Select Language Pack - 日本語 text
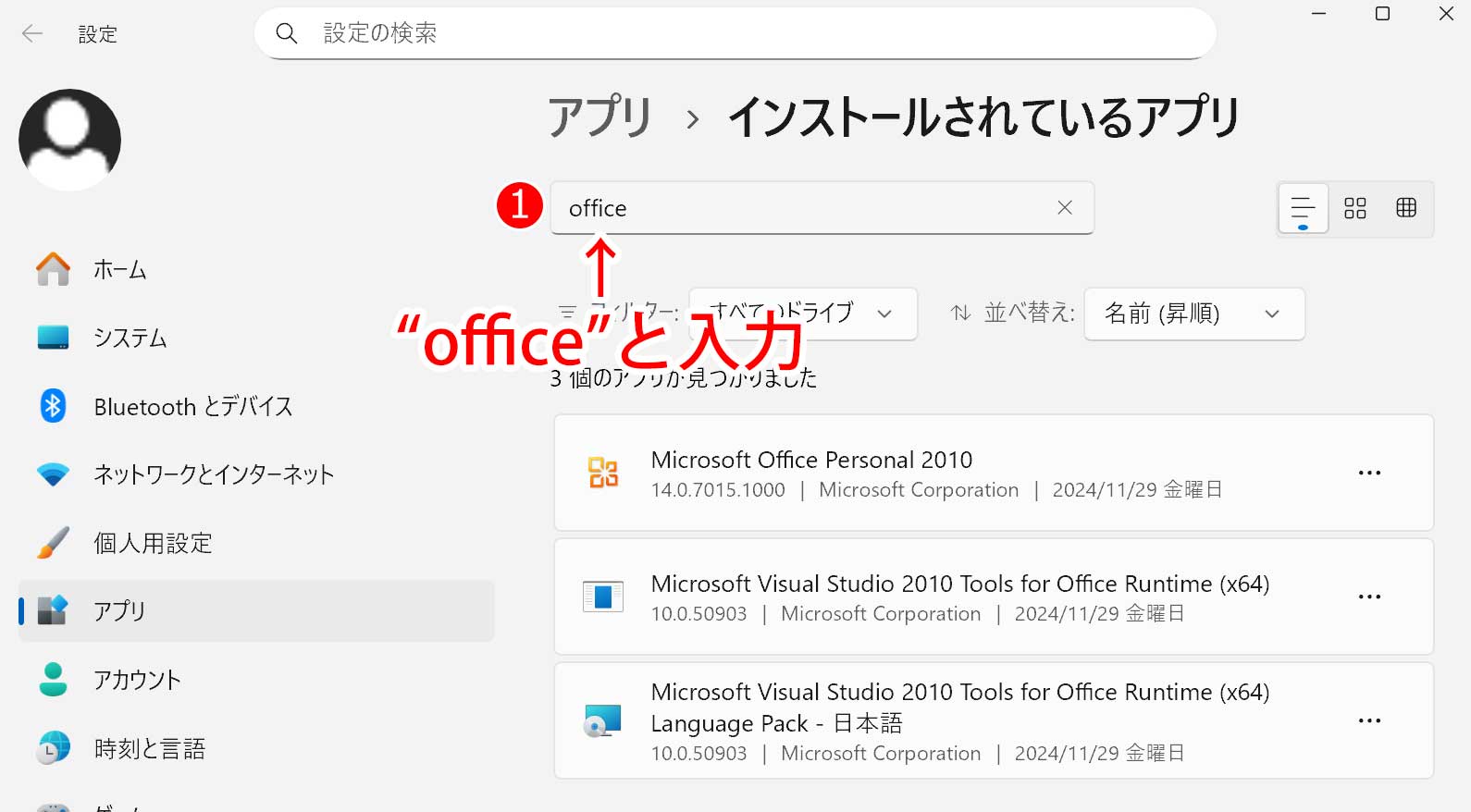The height and width of the screenshot is (812, 1471). pyautogui.click(x=776, y=723)
